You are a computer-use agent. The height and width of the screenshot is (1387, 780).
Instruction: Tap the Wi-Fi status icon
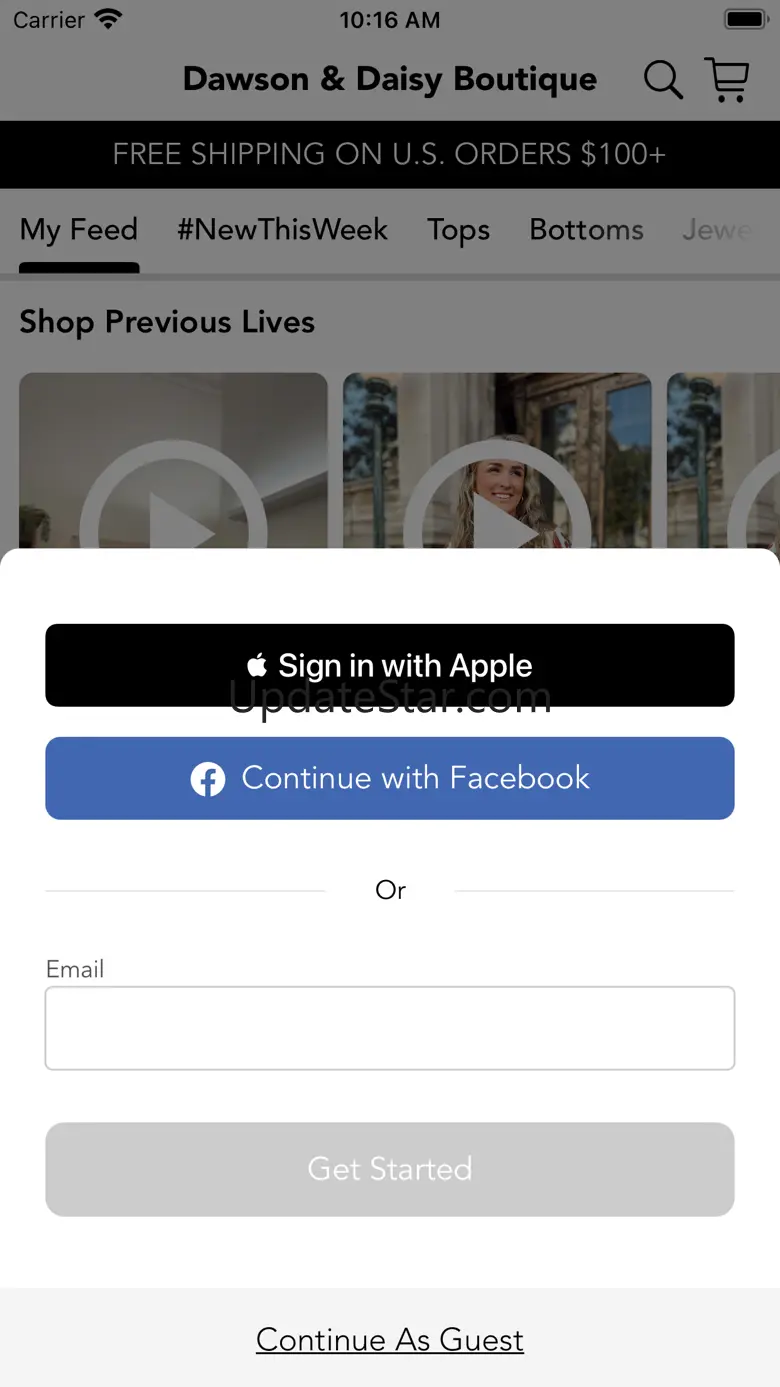coord(108,19)
